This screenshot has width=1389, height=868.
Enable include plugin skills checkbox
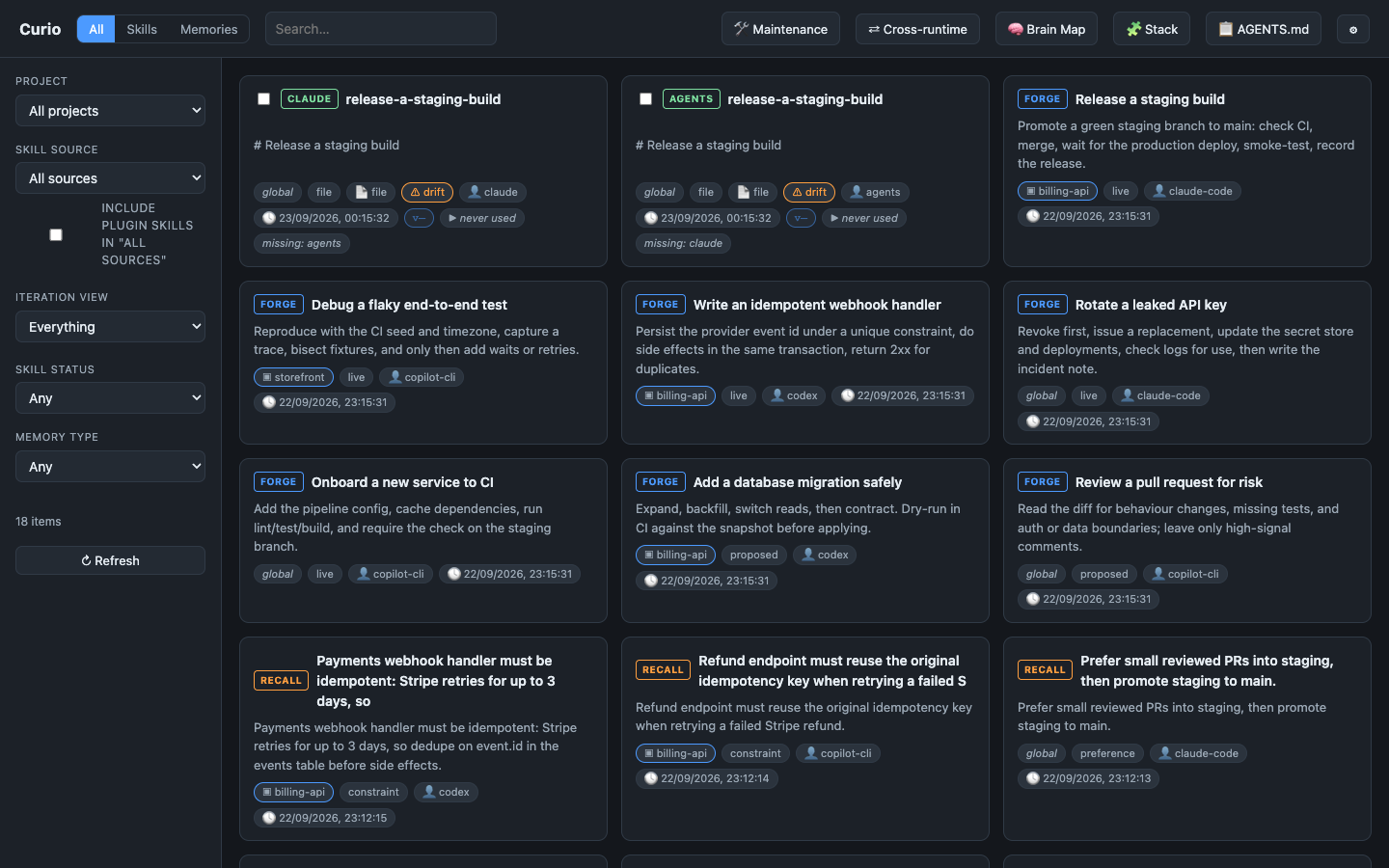(56, 234)
